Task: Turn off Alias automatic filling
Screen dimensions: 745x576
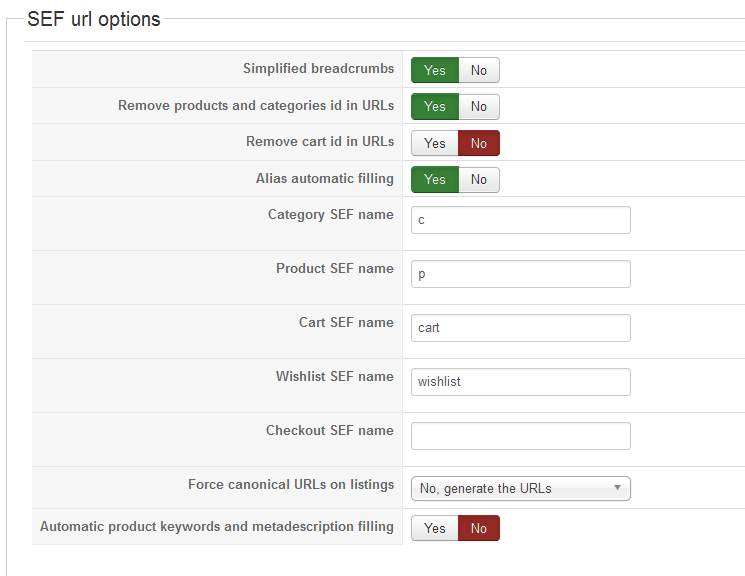Action: click(479, 179)
